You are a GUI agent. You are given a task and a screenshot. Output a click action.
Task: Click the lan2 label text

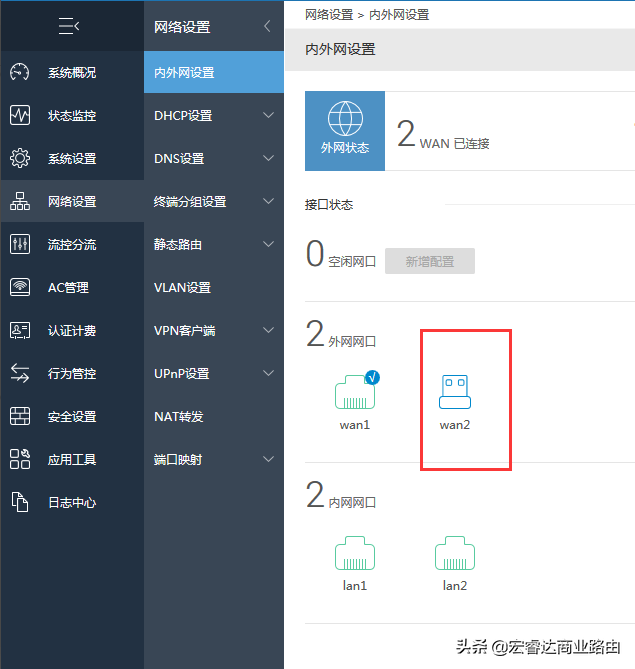pos(454,586)
